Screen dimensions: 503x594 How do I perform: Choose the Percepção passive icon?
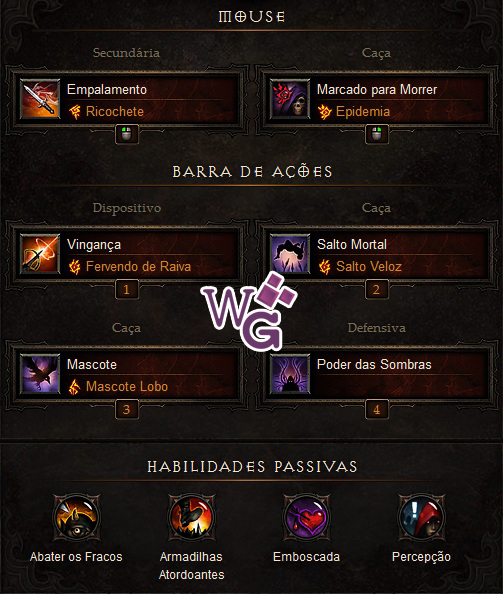[x=421, y=517]
